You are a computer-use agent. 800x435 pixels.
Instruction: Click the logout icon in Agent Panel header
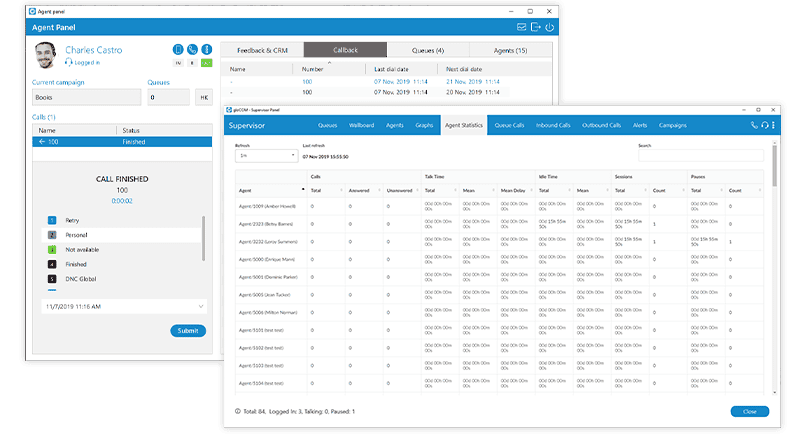coord(535,27)
